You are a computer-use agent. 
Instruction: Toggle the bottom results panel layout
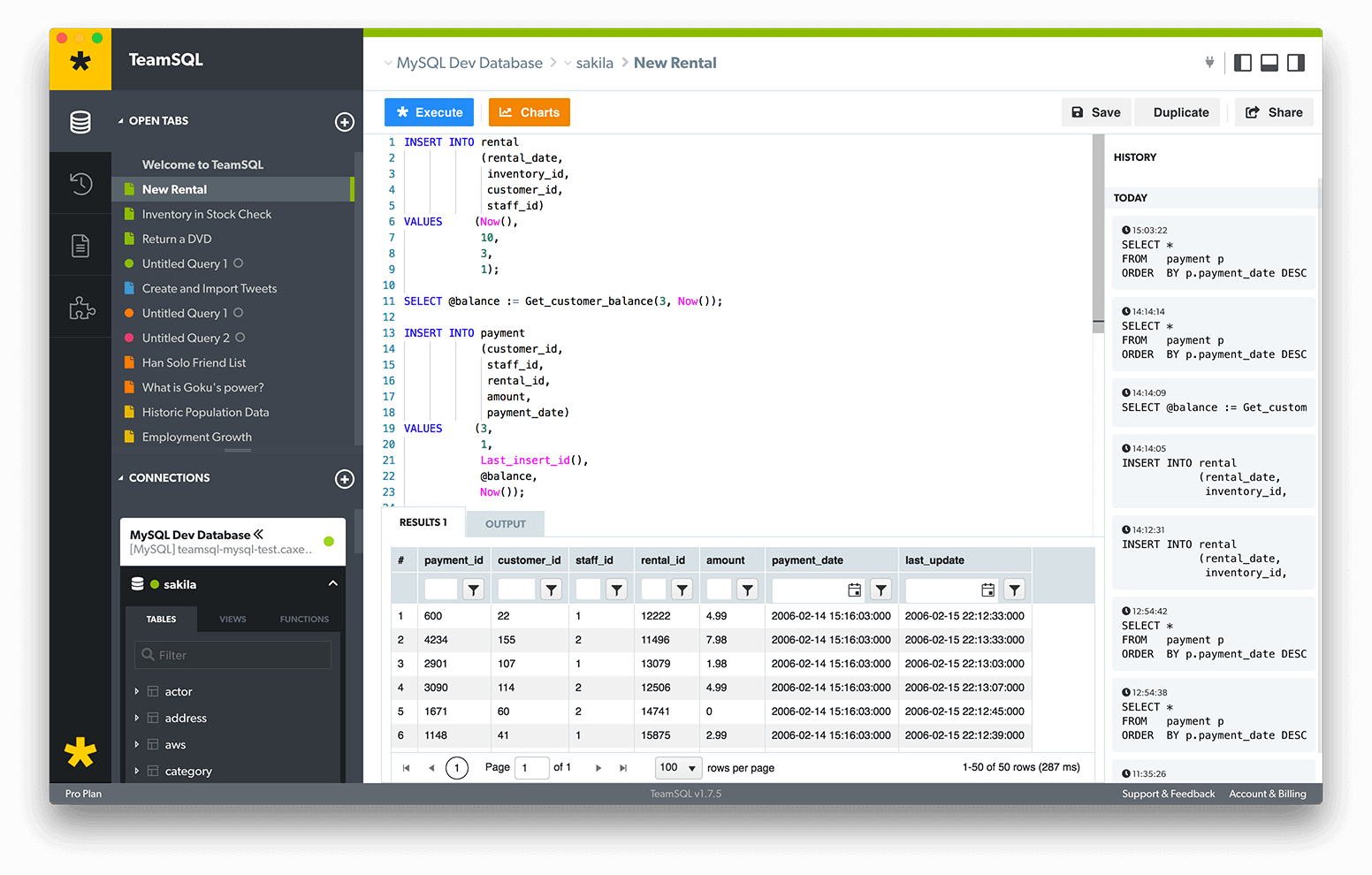pyautogui.click(x=1269, y=63)
